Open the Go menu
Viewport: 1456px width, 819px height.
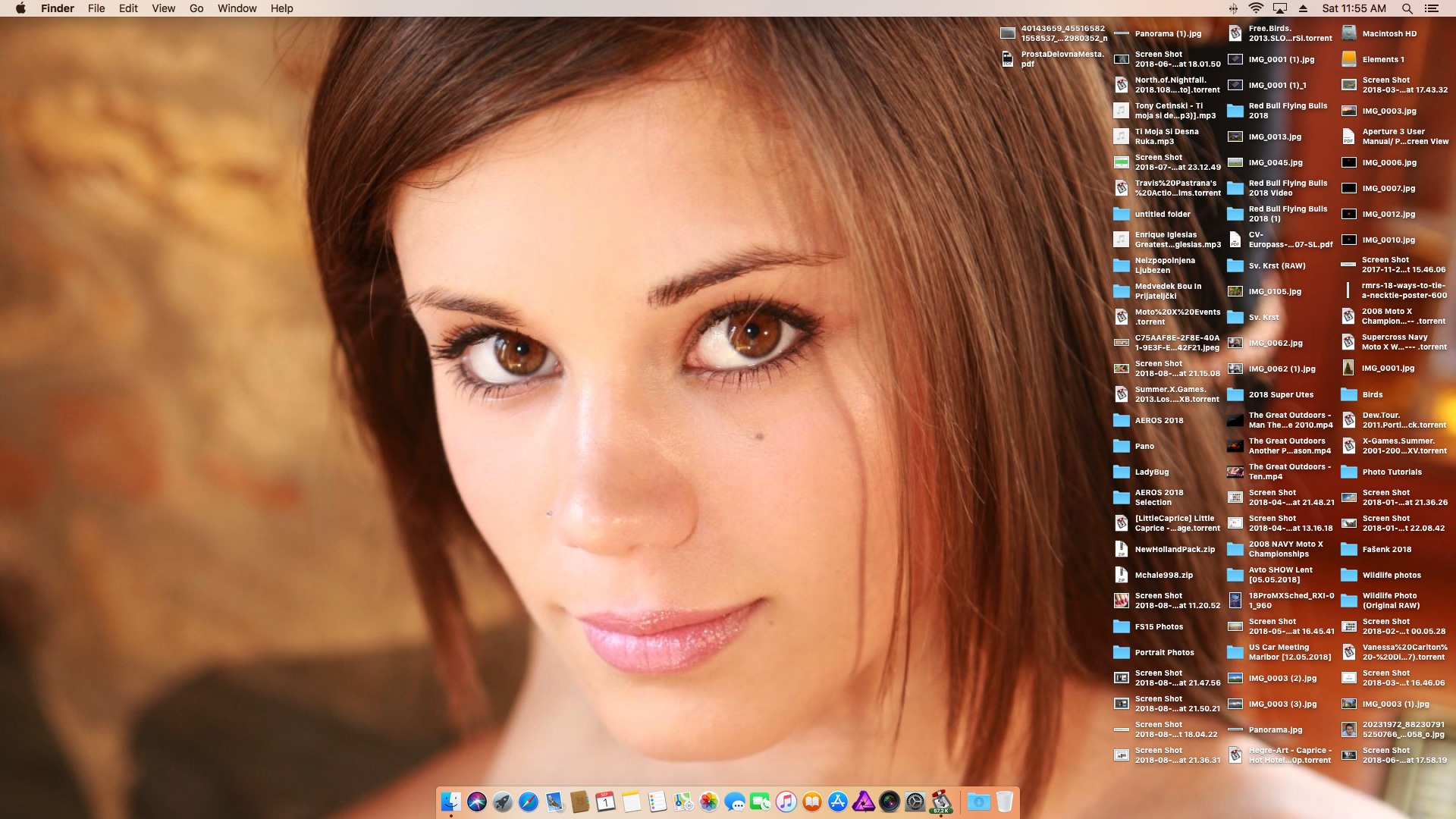196,8
